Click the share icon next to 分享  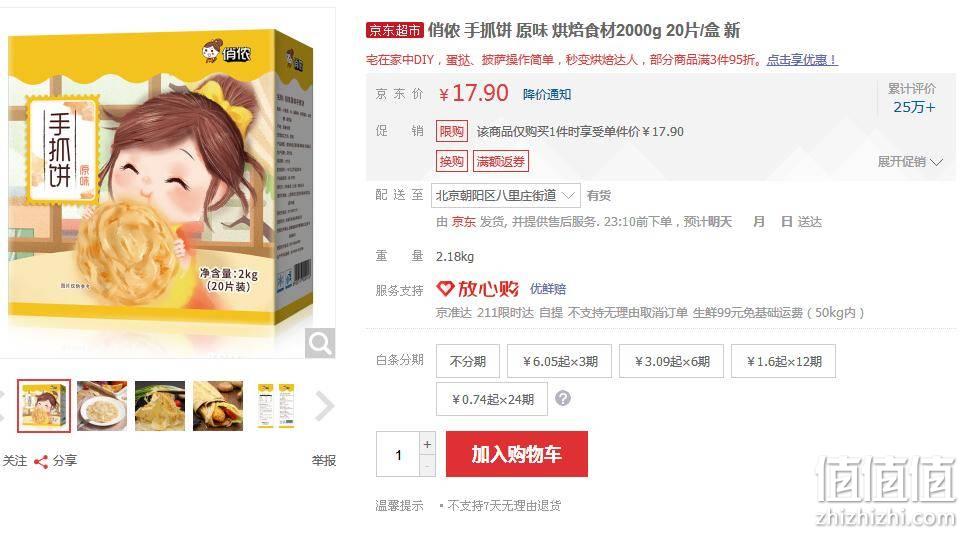point(41,462)
